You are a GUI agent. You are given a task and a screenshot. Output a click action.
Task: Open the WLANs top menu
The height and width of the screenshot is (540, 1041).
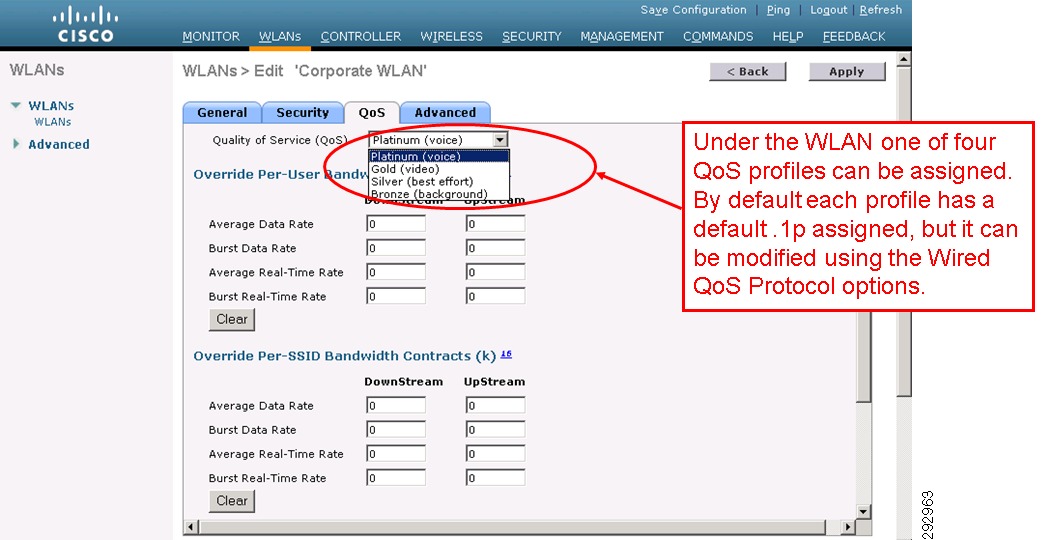(x=280, y=37)
